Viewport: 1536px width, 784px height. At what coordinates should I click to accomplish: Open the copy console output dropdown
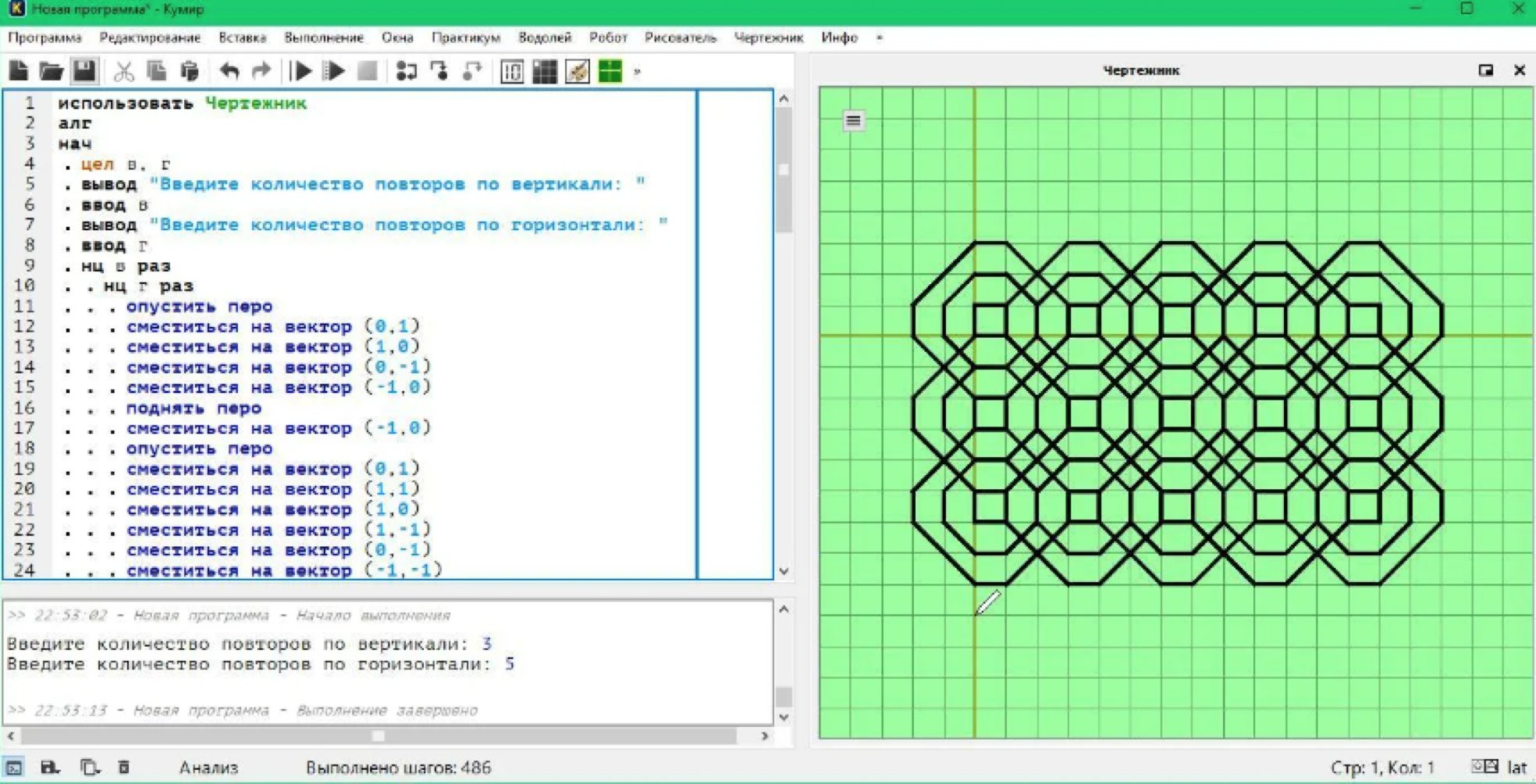pyautogui.click(x=90, y=768)
